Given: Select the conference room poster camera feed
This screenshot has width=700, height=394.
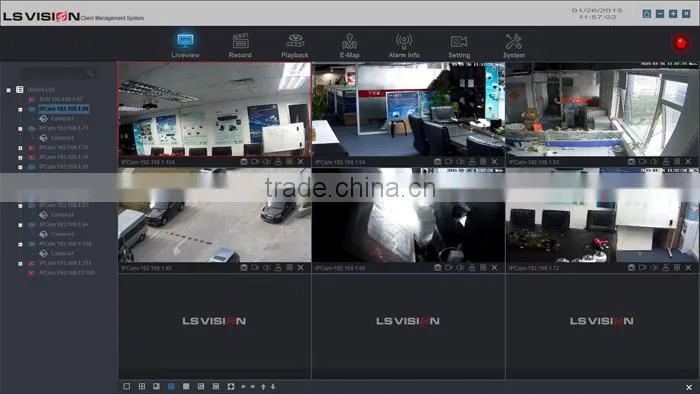Looking at the screenshot, I should click(x=214, y=109).
